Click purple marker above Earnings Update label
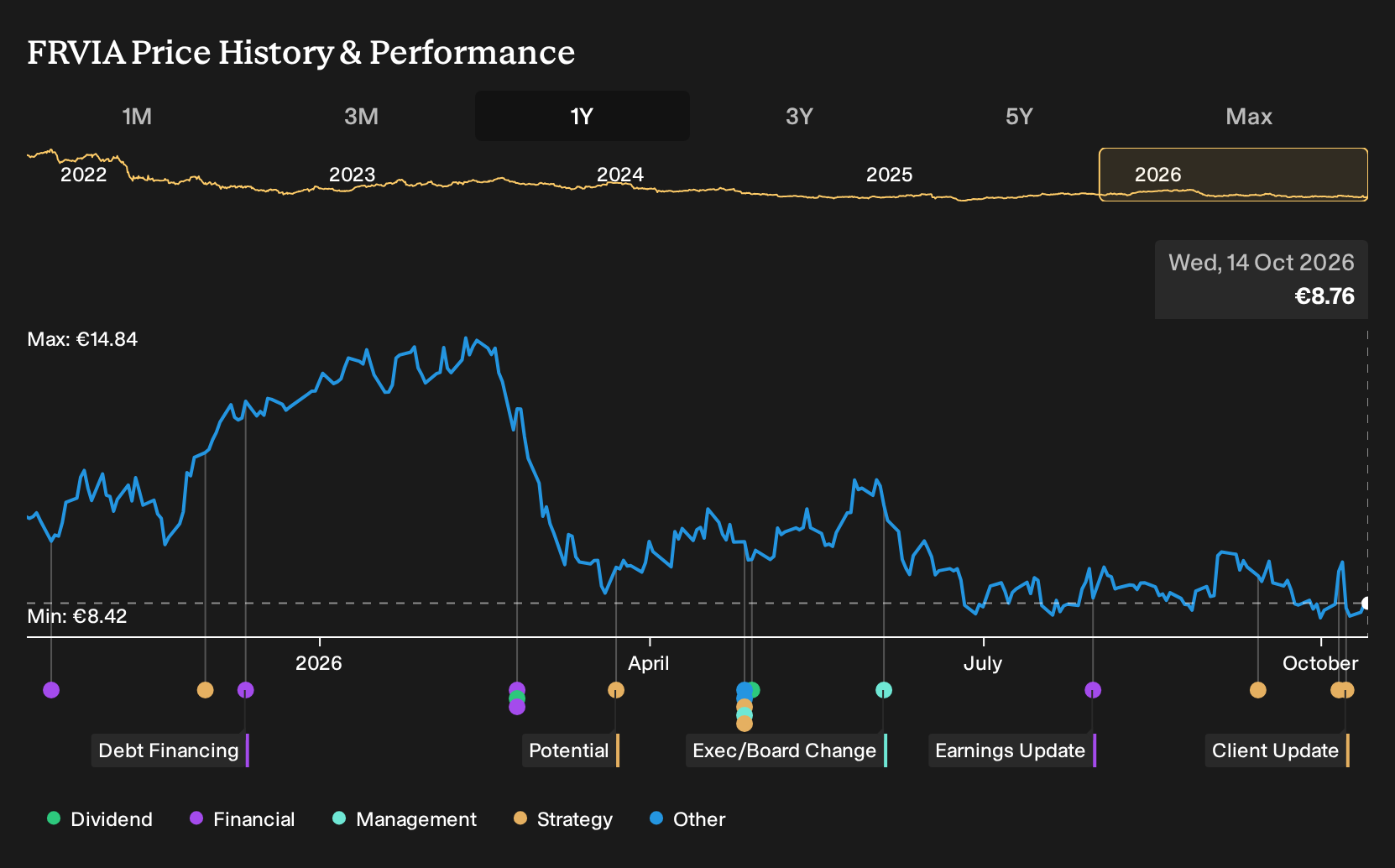 (x=1093, y=690)
